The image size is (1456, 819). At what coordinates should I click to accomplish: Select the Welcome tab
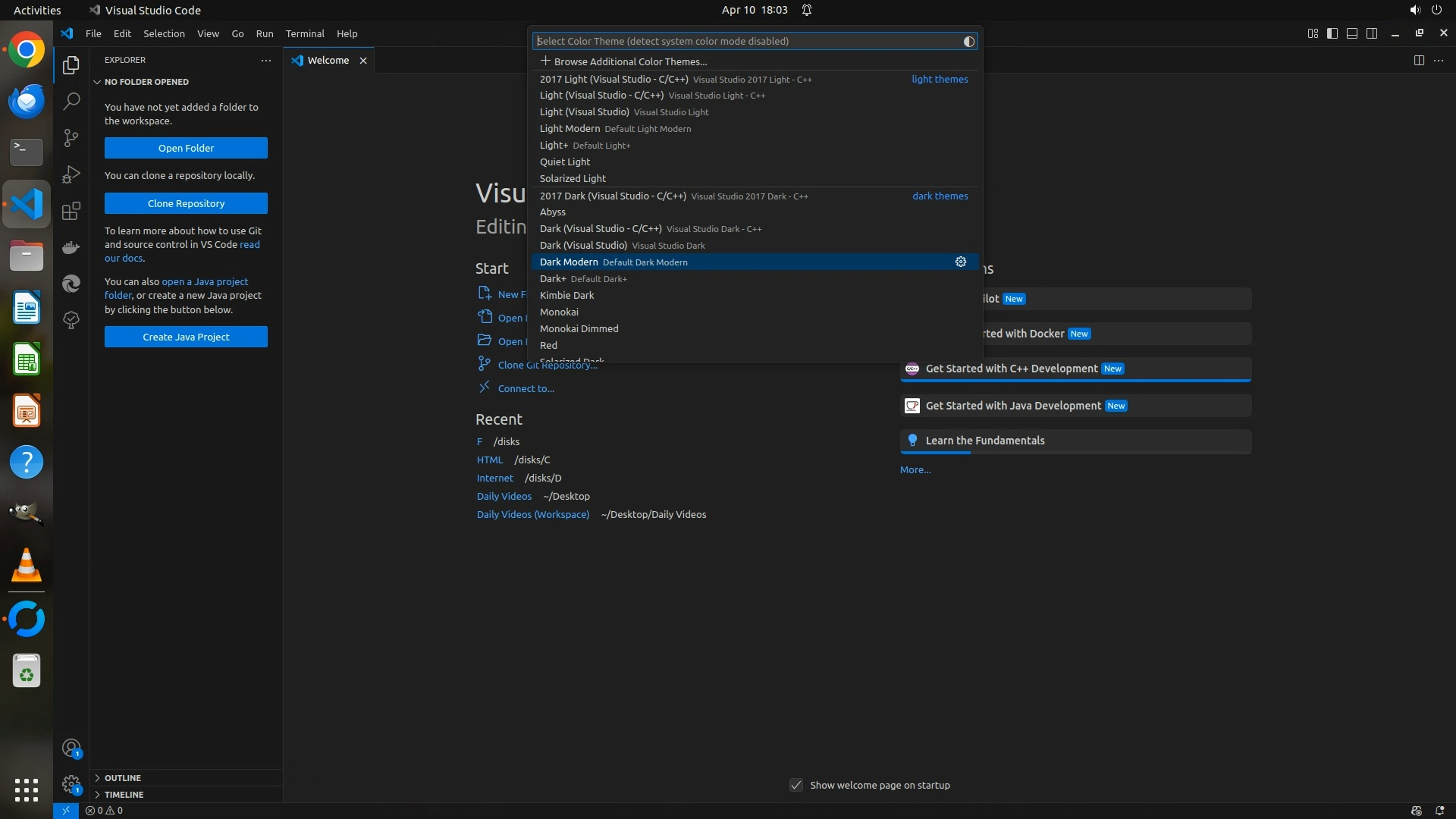(328, 61)
